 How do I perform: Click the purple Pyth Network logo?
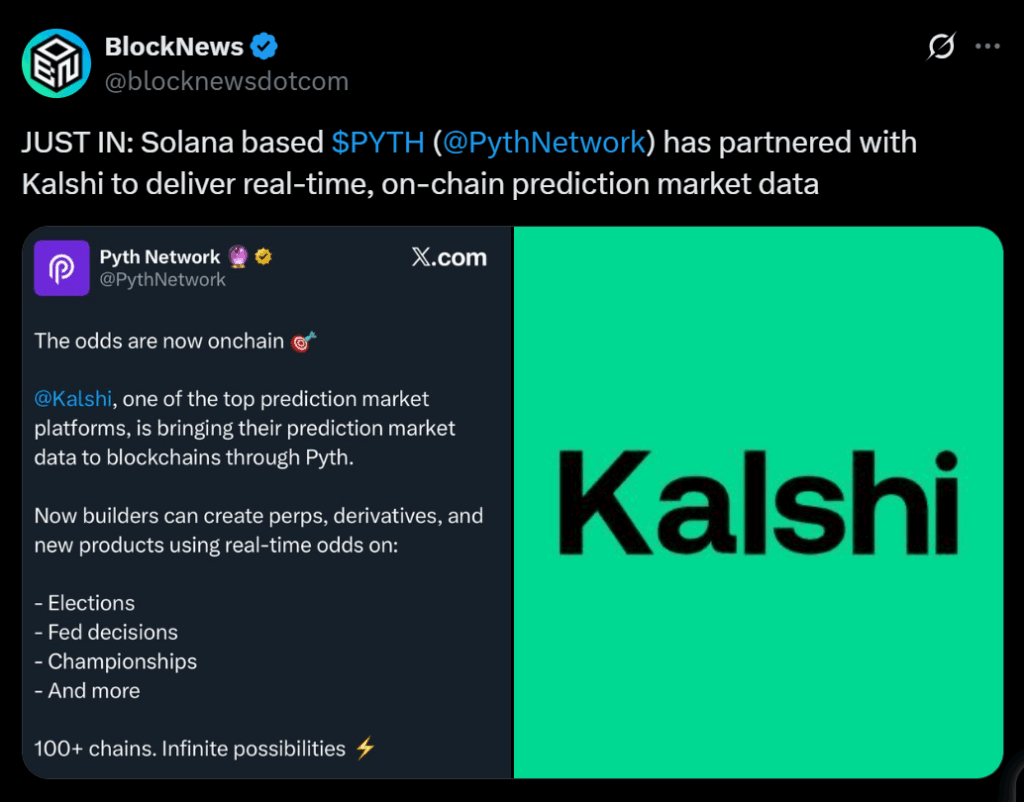(x=62, y=268)
